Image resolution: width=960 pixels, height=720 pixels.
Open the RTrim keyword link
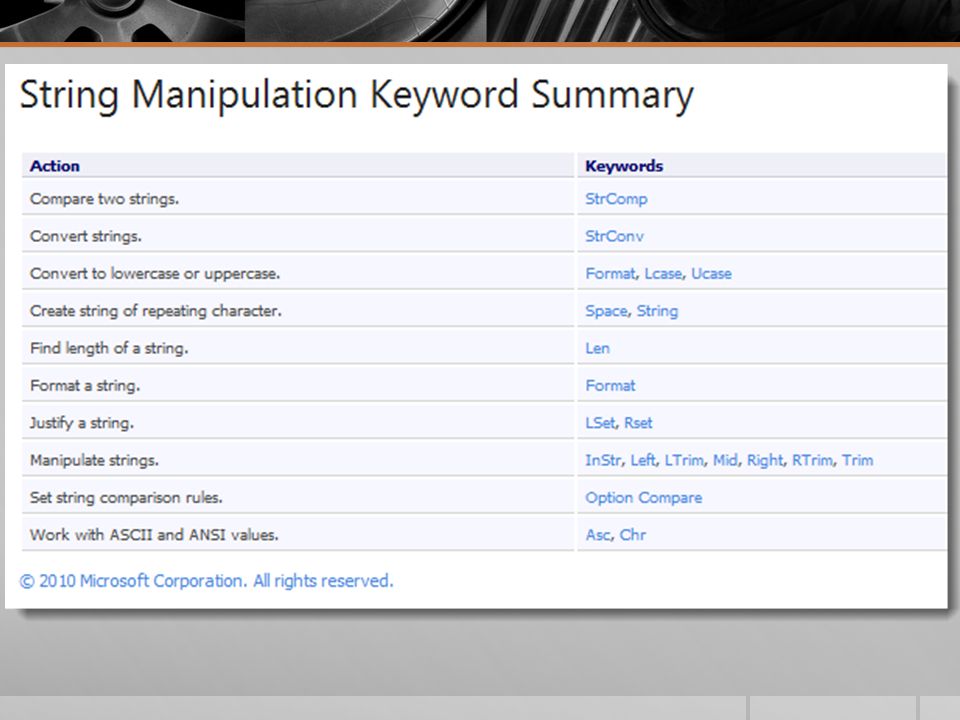tap(812, 460)
